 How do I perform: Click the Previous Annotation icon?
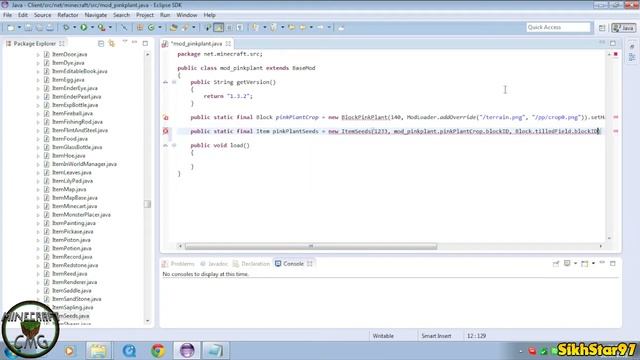[x=273, y=27]
